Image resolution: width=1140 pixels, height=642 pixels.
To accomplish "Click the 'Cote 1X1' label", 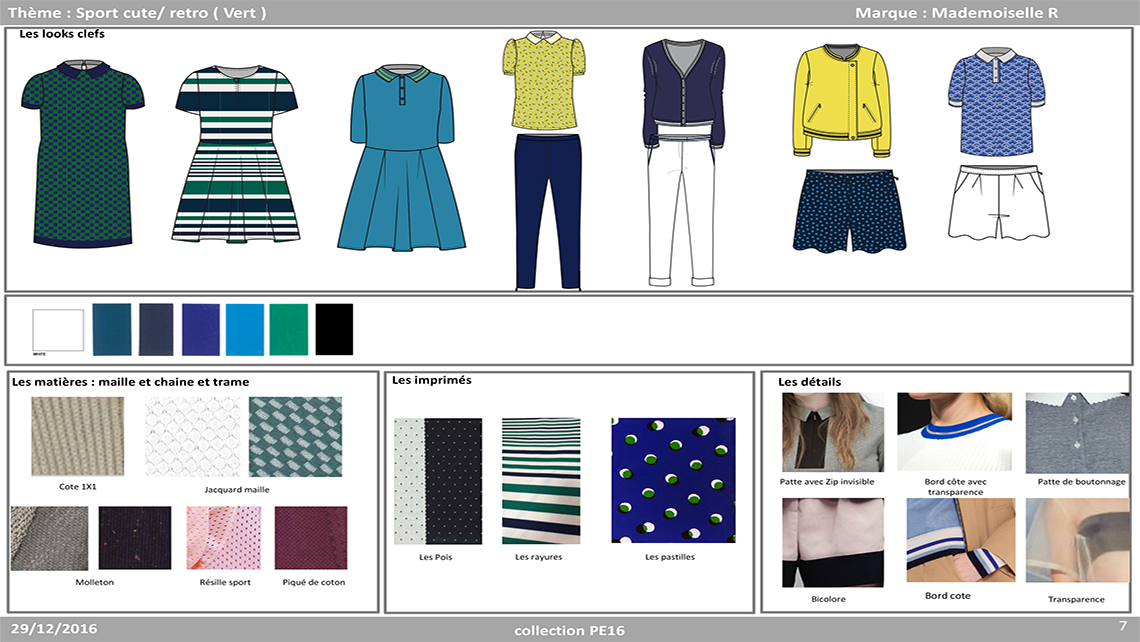I will tap(78, 486).
